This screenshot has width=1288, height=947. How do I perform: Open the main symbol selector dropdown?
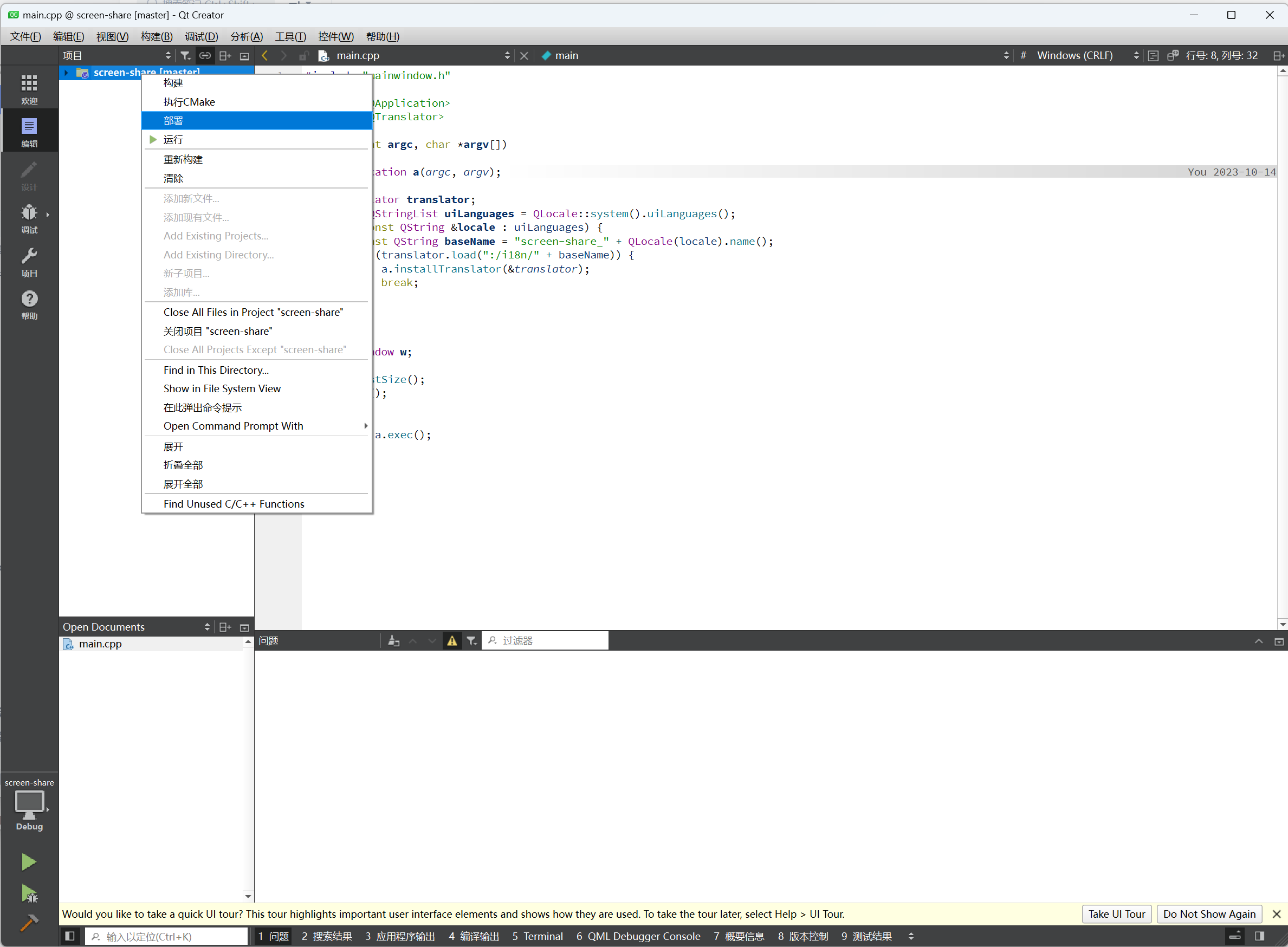pos(774,56)
